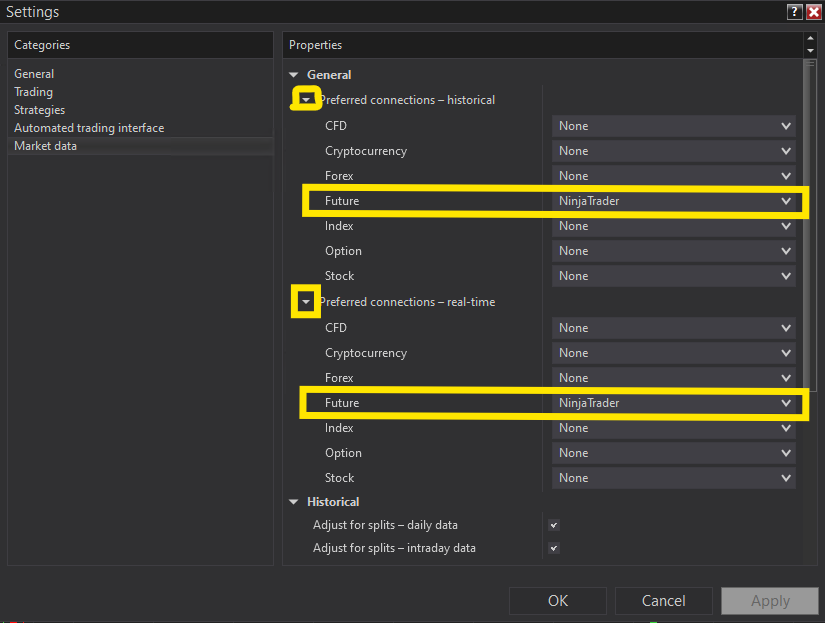Click the help question mark icon
The height and width of the screenshot is (623, 825).
tap(794, 11)
